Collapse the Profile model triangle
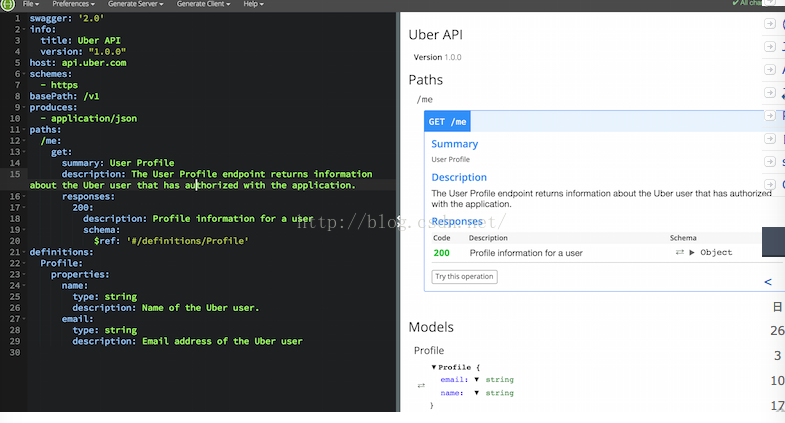This screenshot has height=423, width=785. click(x=434, y=367)
